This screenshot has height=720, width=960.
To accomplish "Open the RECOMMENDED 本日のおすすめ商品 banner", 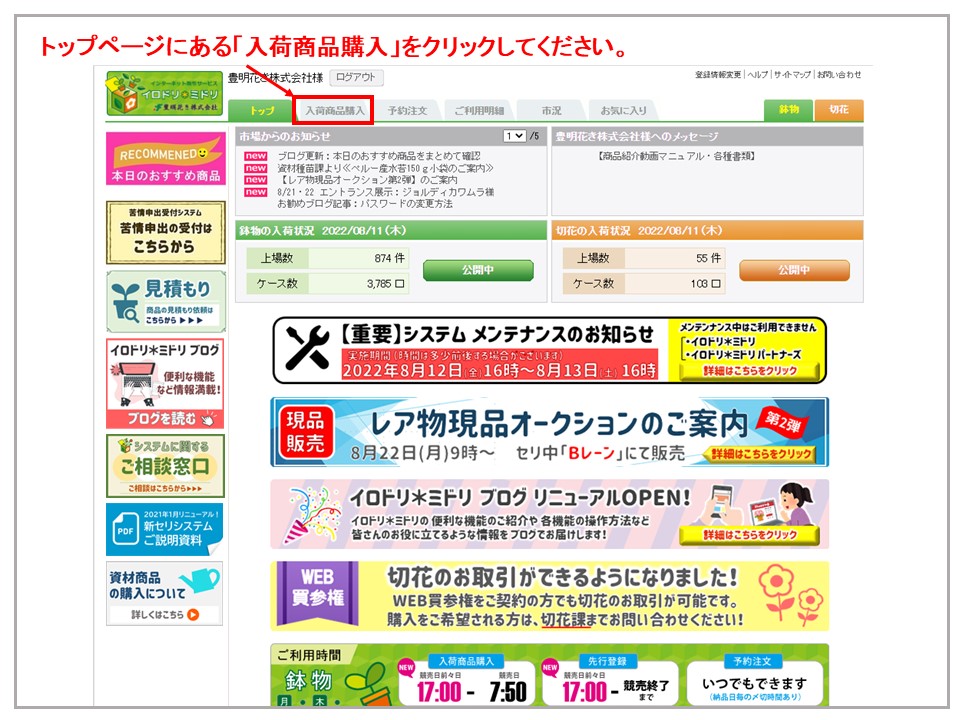I will point(165,160).
